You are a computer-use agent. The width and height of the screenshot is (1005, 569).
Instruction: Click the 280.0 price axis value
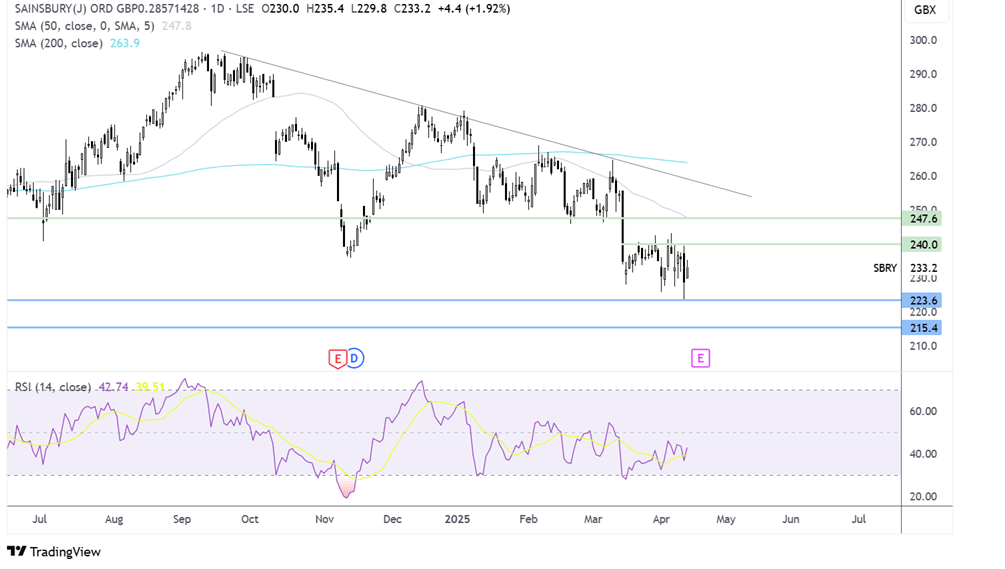[924, 108]
